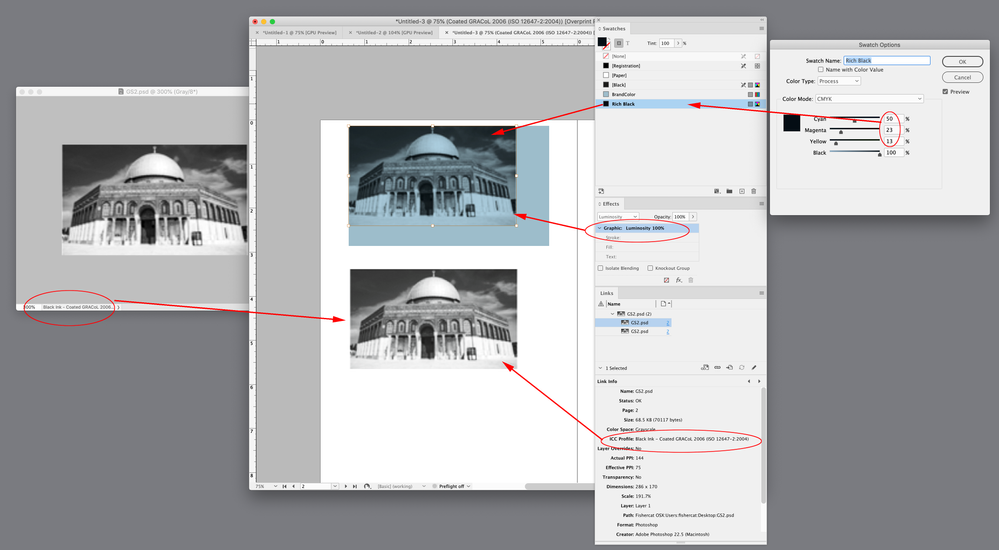Select the BrandColor swatch
Image resolution: width=999 pixels, height=550 pixels.
[x=679, y=94]
